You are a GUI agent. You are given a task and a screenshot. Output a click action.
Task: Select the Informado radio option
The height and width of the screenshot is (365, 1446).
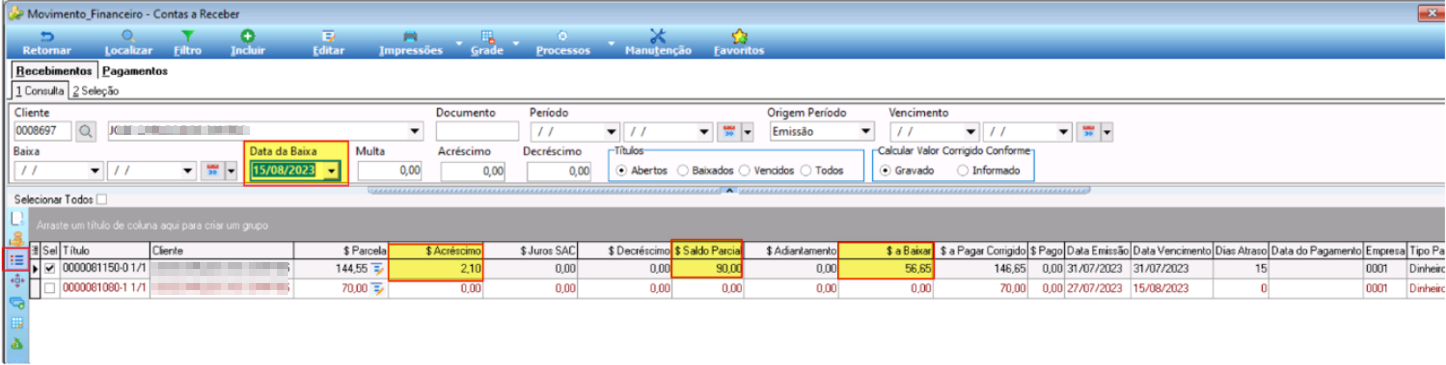(x=963, y=170)
